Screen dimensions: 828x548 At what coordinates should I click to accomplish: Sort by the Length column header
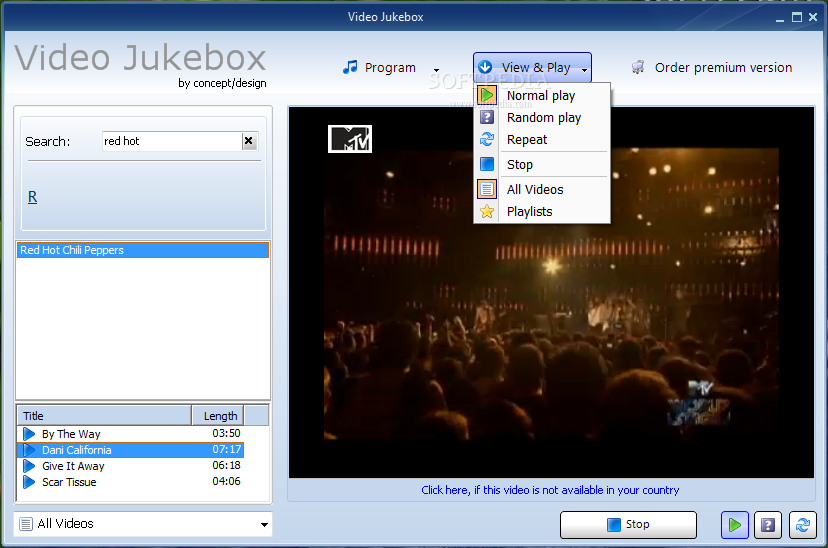point(218,415)
